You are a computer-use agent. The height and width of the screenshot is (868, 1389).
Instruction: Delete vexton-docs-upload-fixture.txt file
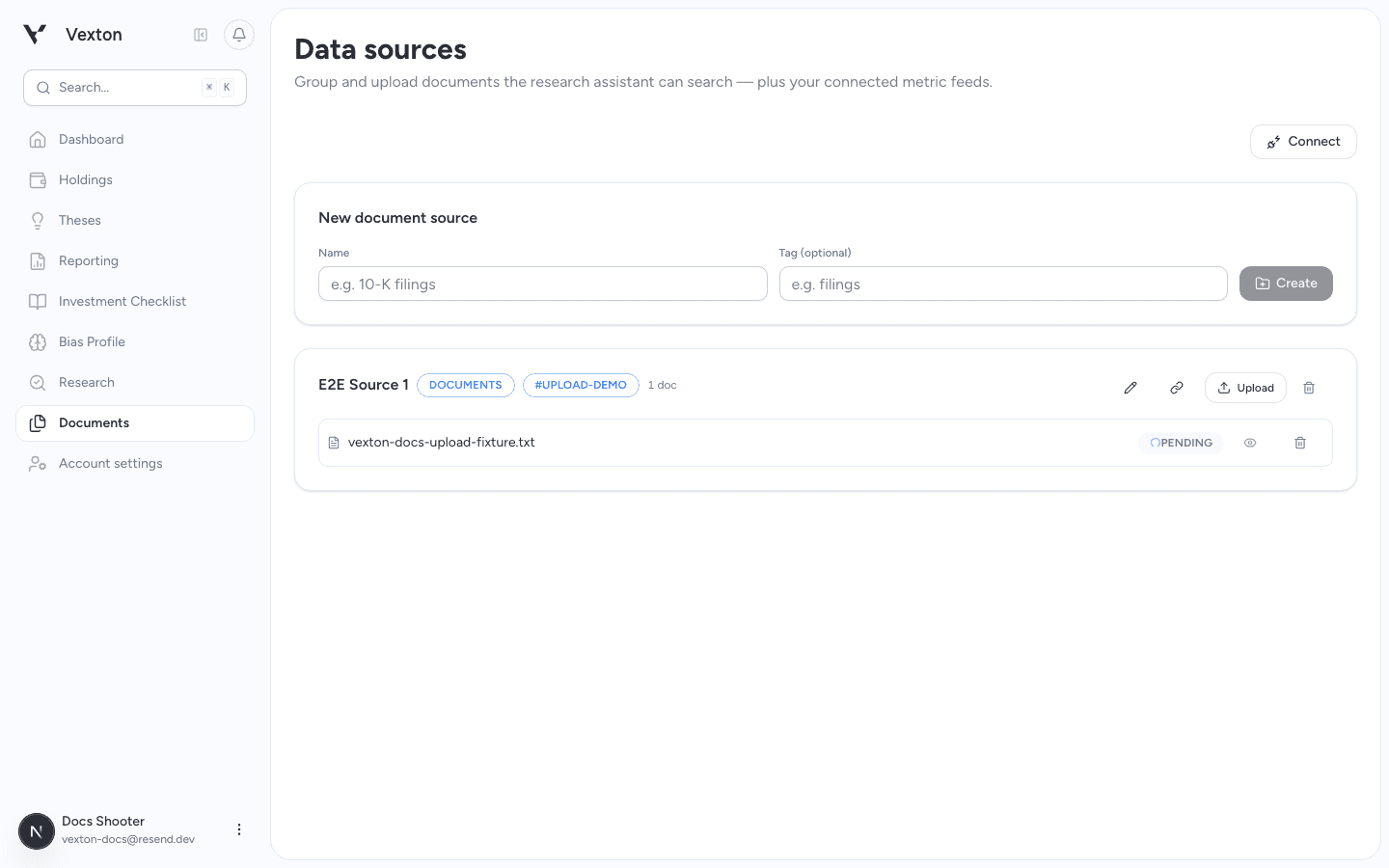[1300, 443]
